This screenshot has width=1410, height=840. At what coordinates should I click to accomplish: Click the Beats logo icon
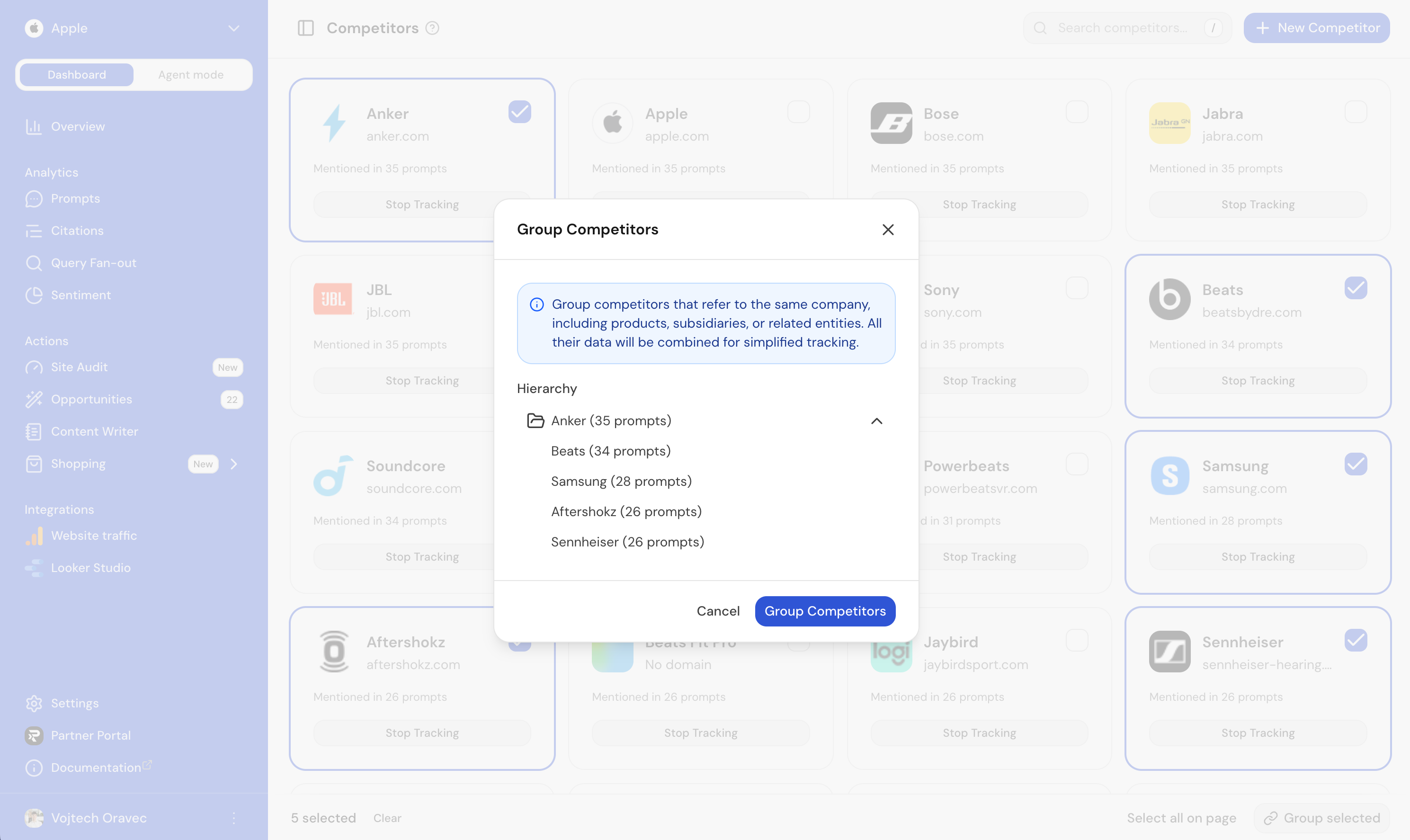pos(1170,299)
